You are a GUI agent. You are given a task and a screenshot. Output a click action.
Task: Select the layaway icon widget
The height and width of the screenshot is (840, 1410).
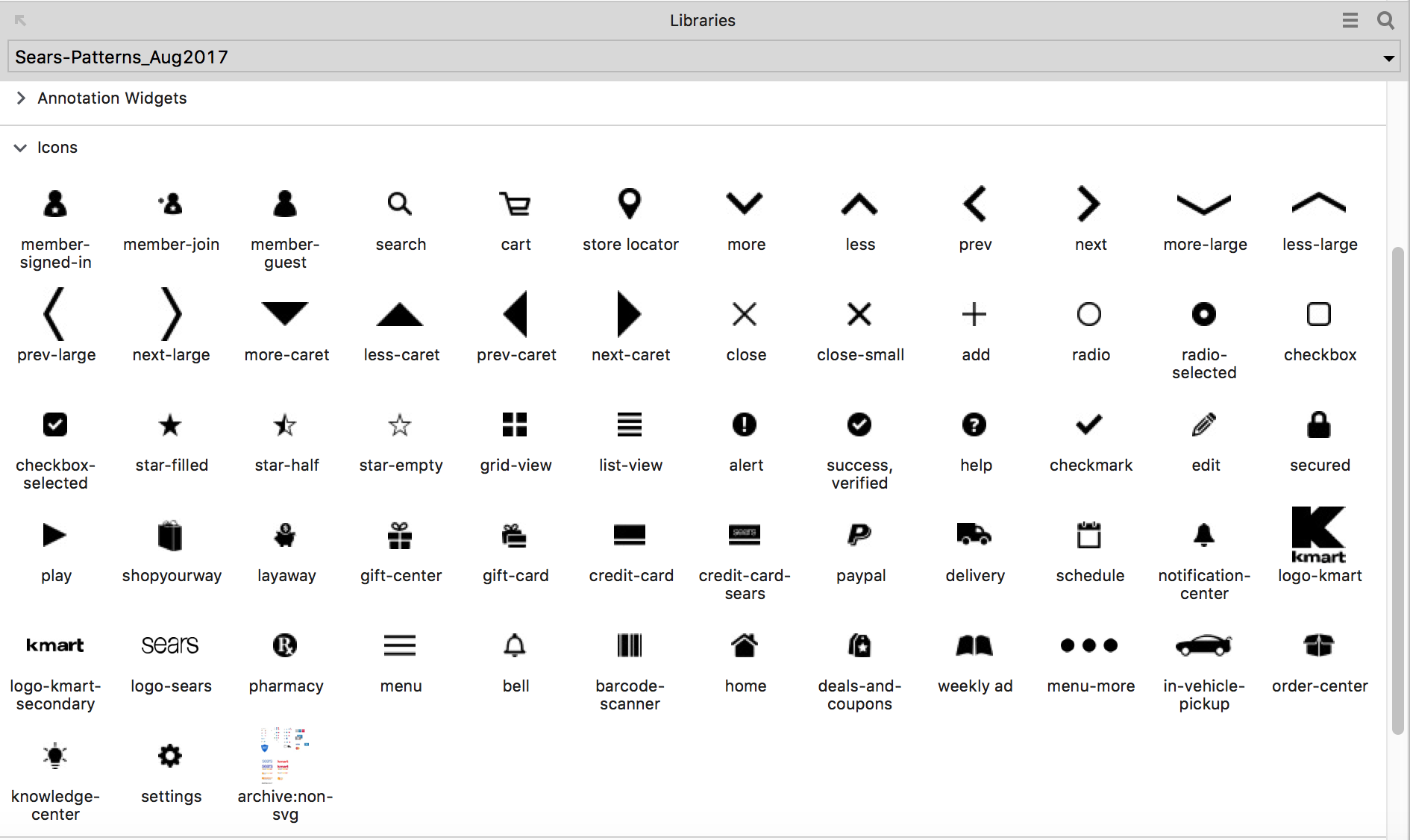285,535
